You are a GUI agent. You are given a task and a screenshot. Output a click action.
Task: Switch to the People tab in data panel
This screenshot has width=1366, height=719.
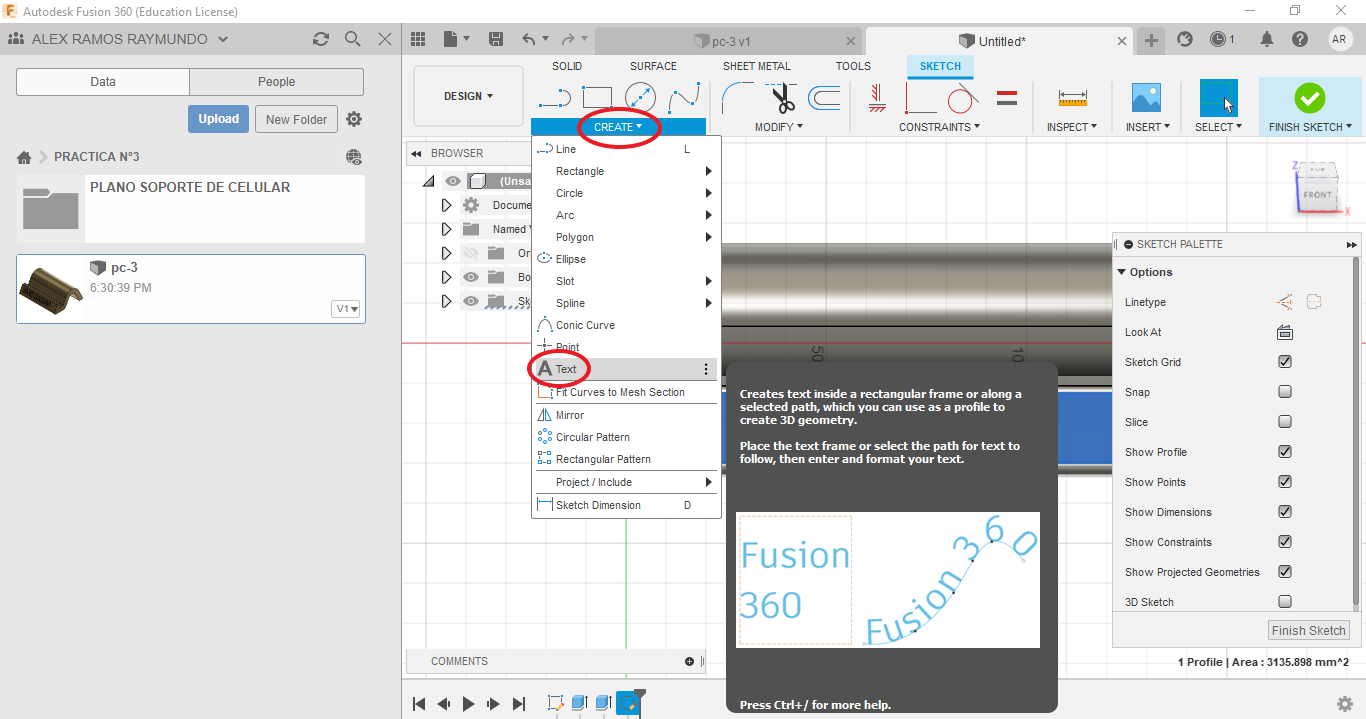pyautogui.click(x=276, y=82)
